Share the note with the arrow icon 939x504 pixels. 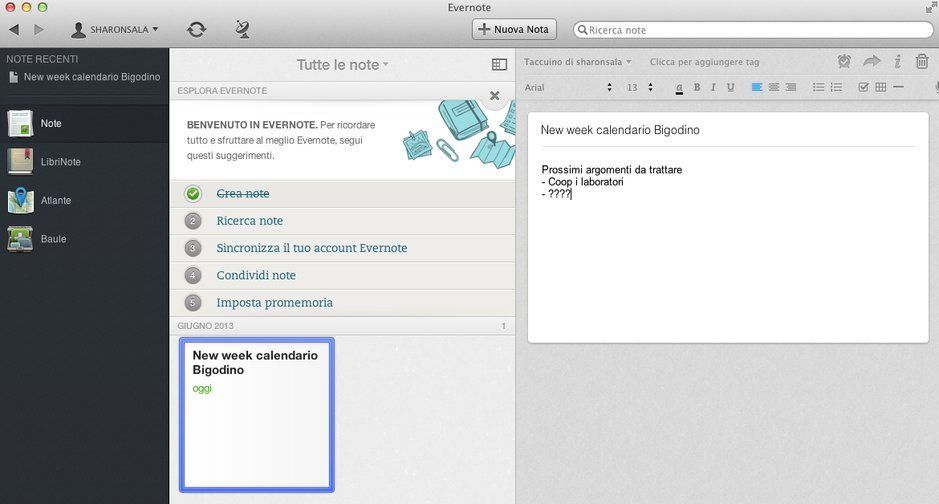coord(871,61)
